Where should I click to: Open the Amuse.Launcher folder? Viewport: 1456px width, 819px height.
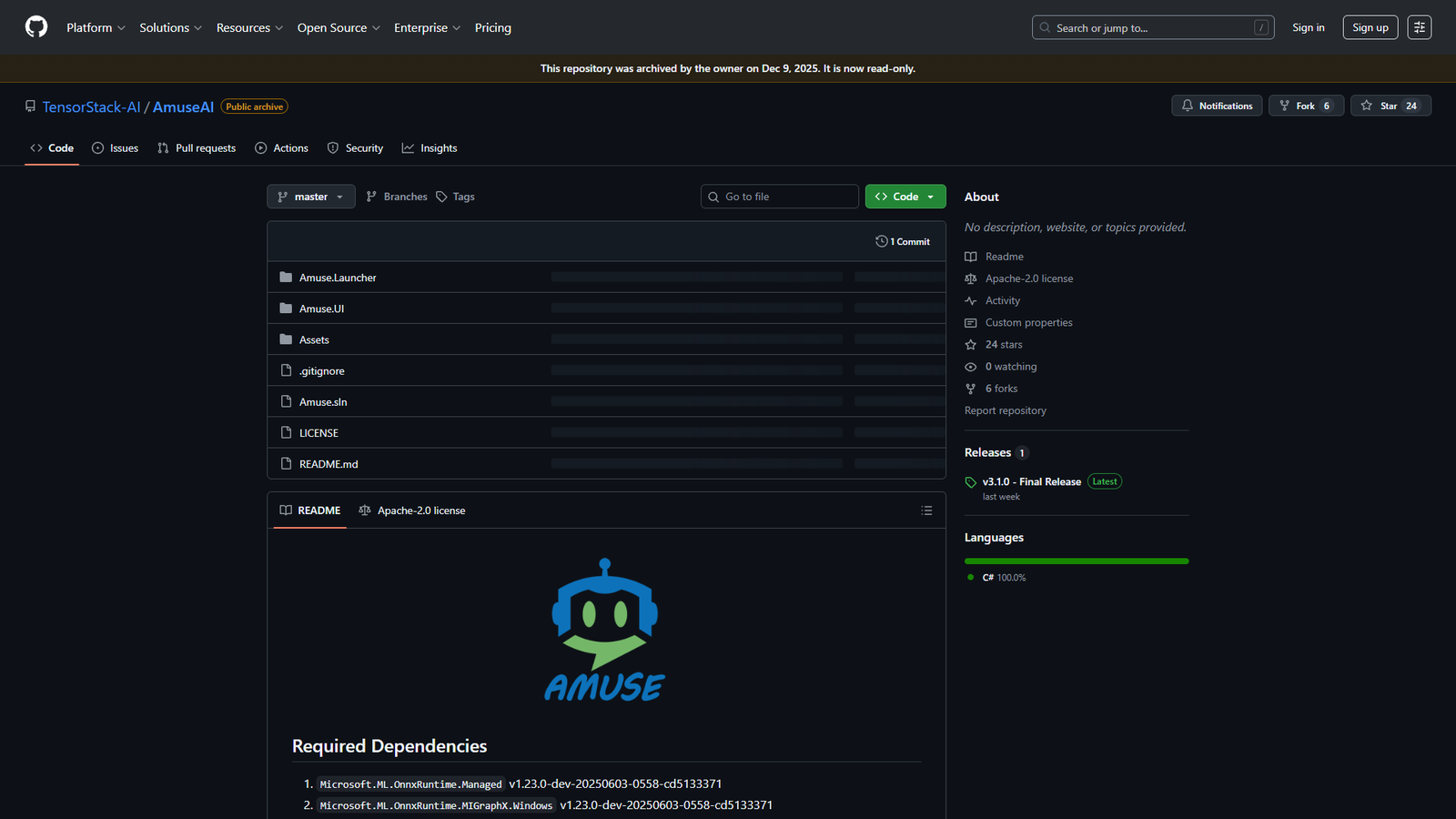click(338, 278)
